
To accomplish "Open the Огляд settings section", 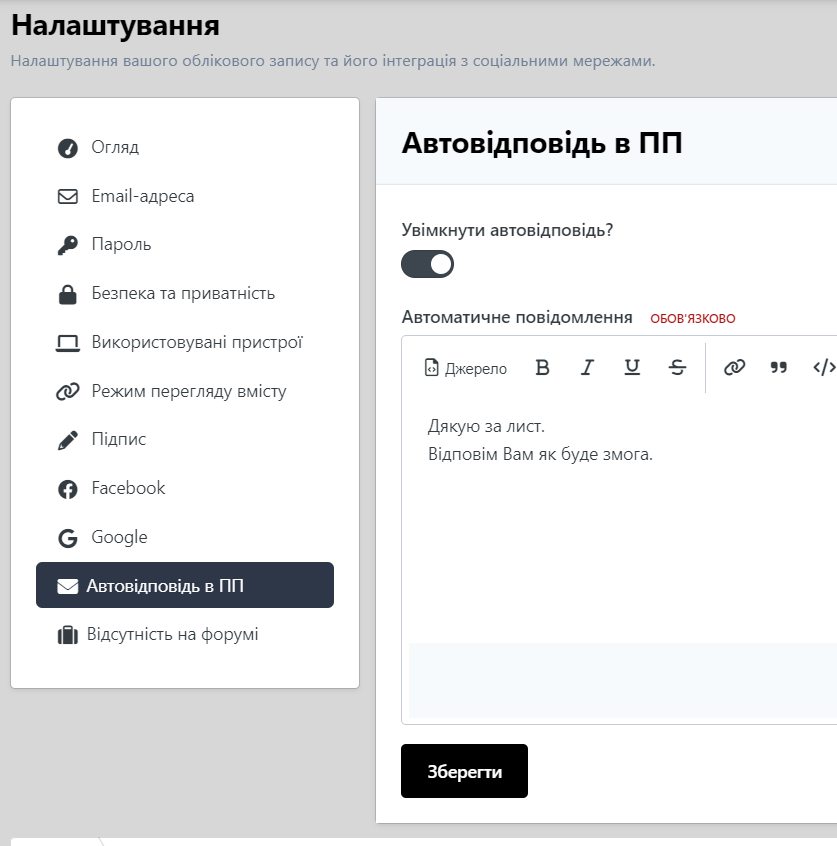I will (x=115, y=148).
